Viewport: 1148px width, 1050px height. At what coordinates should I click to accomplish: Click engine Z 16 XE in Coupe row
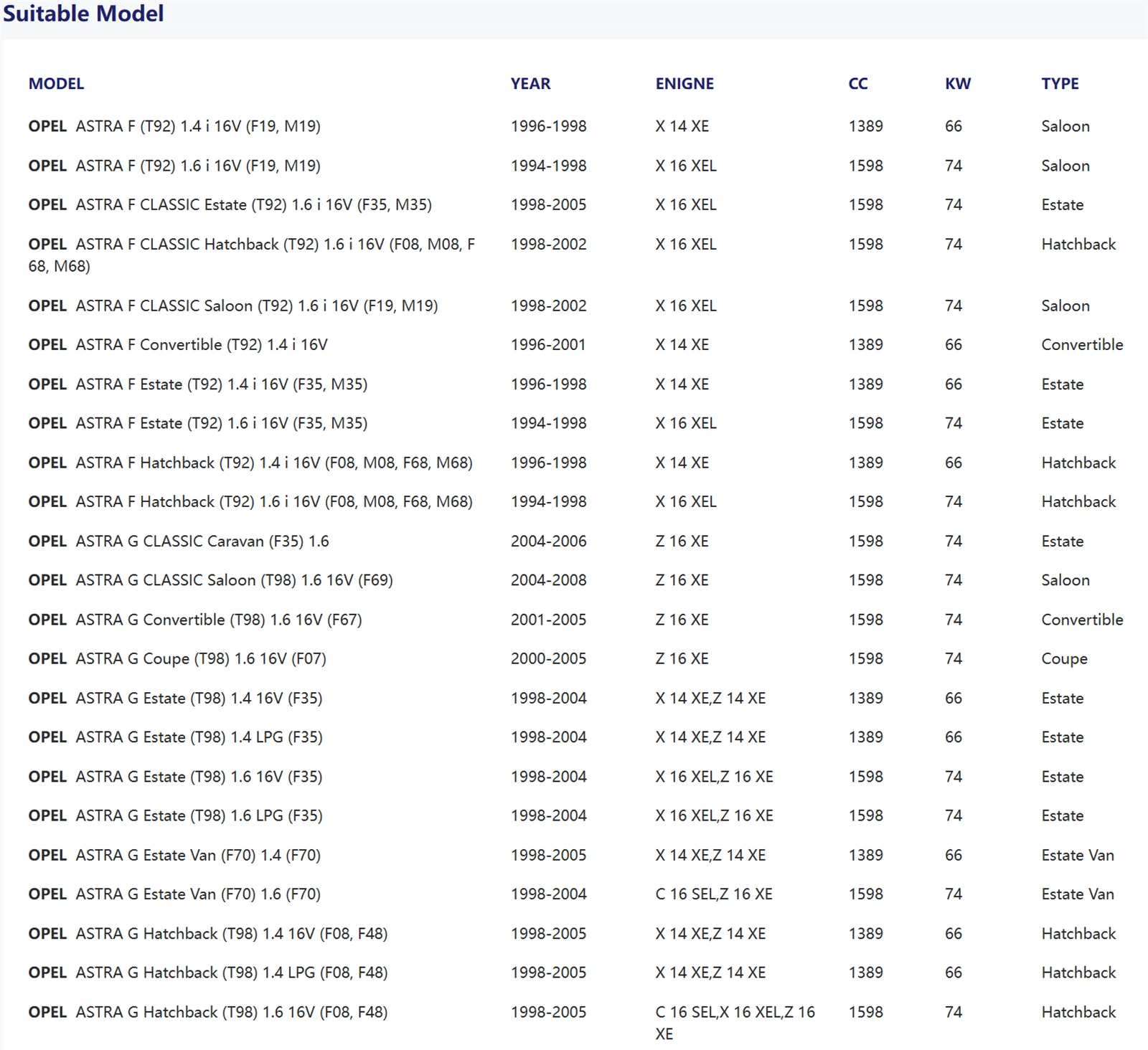coord(682,658)
